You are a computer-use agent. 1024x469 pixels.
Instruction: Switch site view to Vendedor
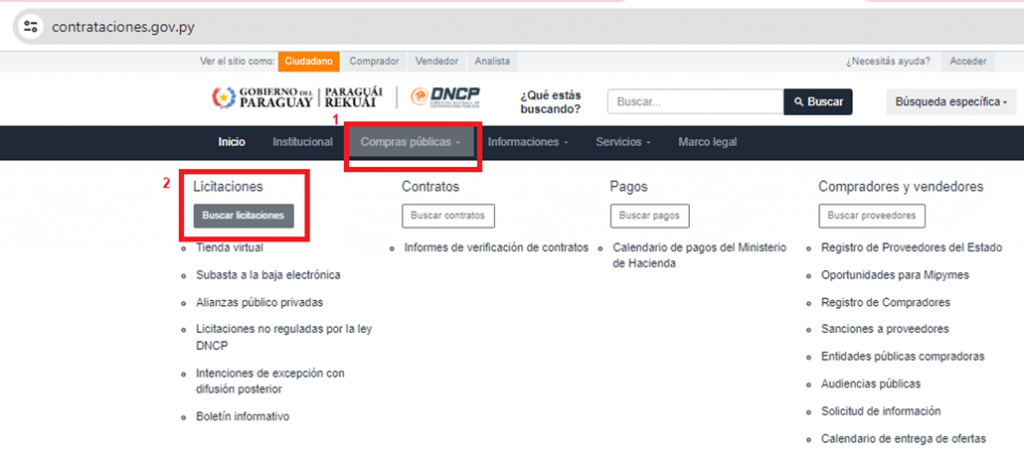(x=436, y=61)
